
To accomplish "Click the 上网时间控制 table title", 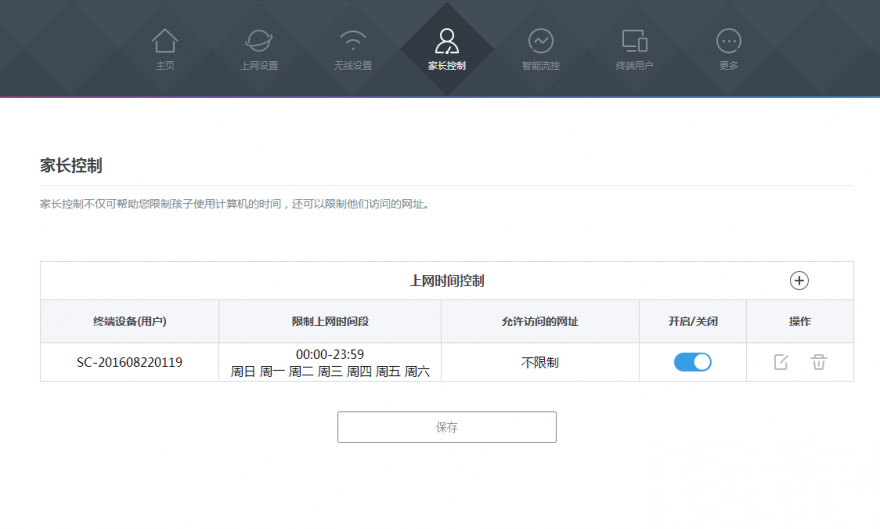I will pos(447,281).
